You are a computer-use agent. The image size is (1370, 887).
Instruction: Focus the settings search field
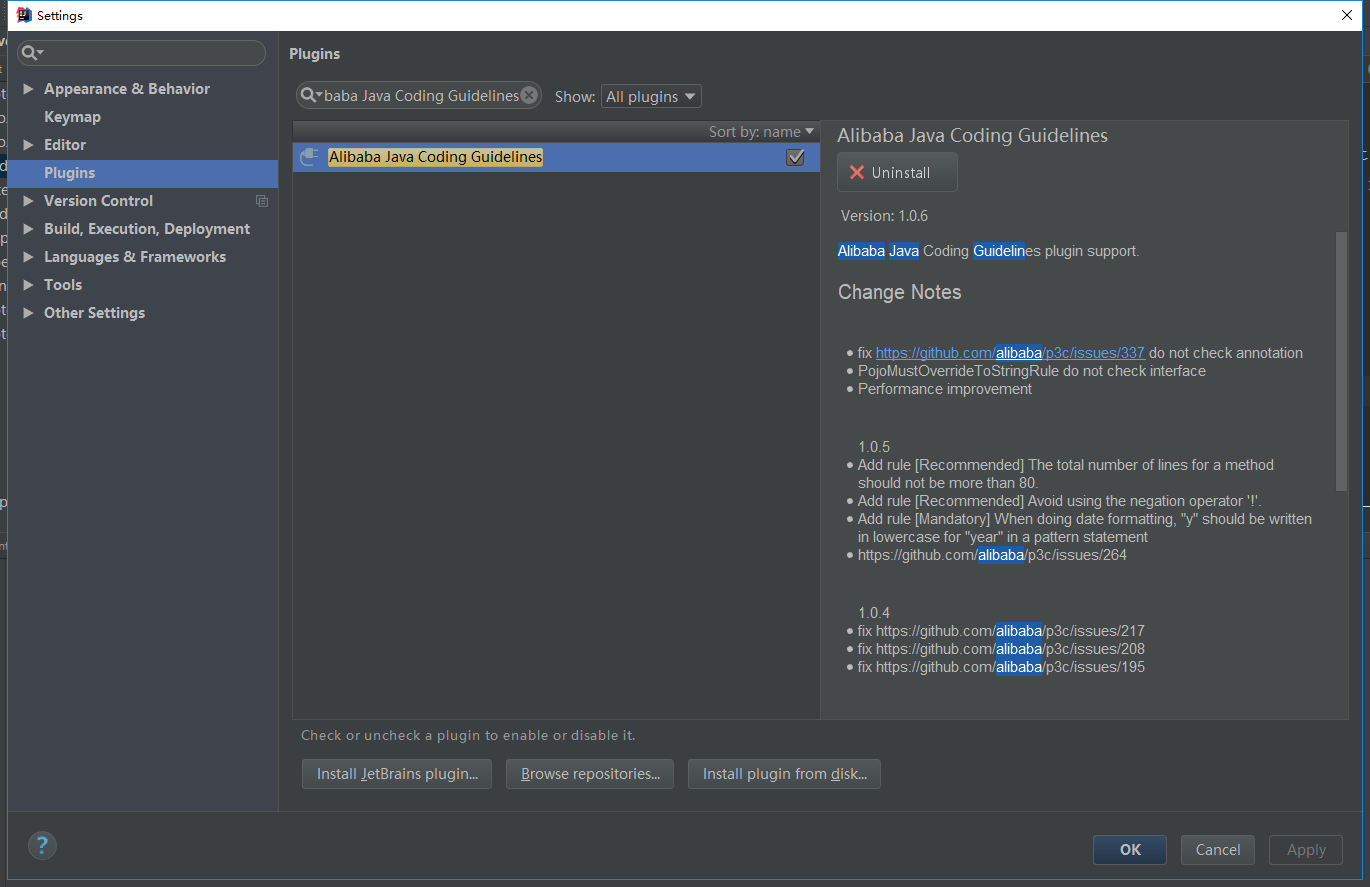tap(141, 53)
